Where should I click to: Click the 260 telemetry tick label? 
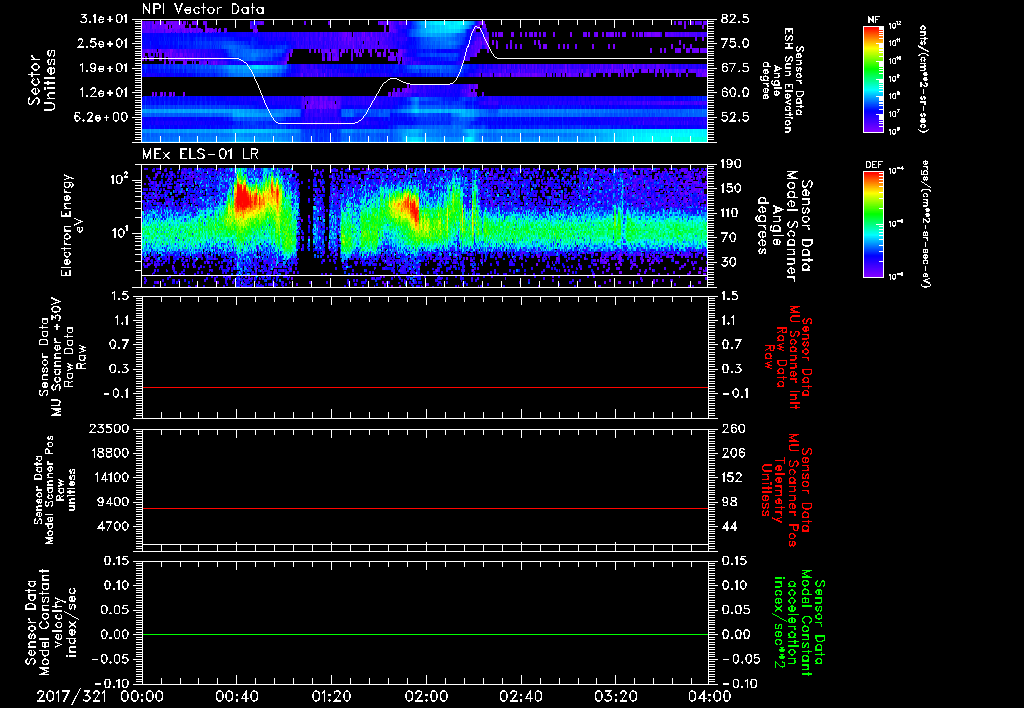[x=732, y=428]
